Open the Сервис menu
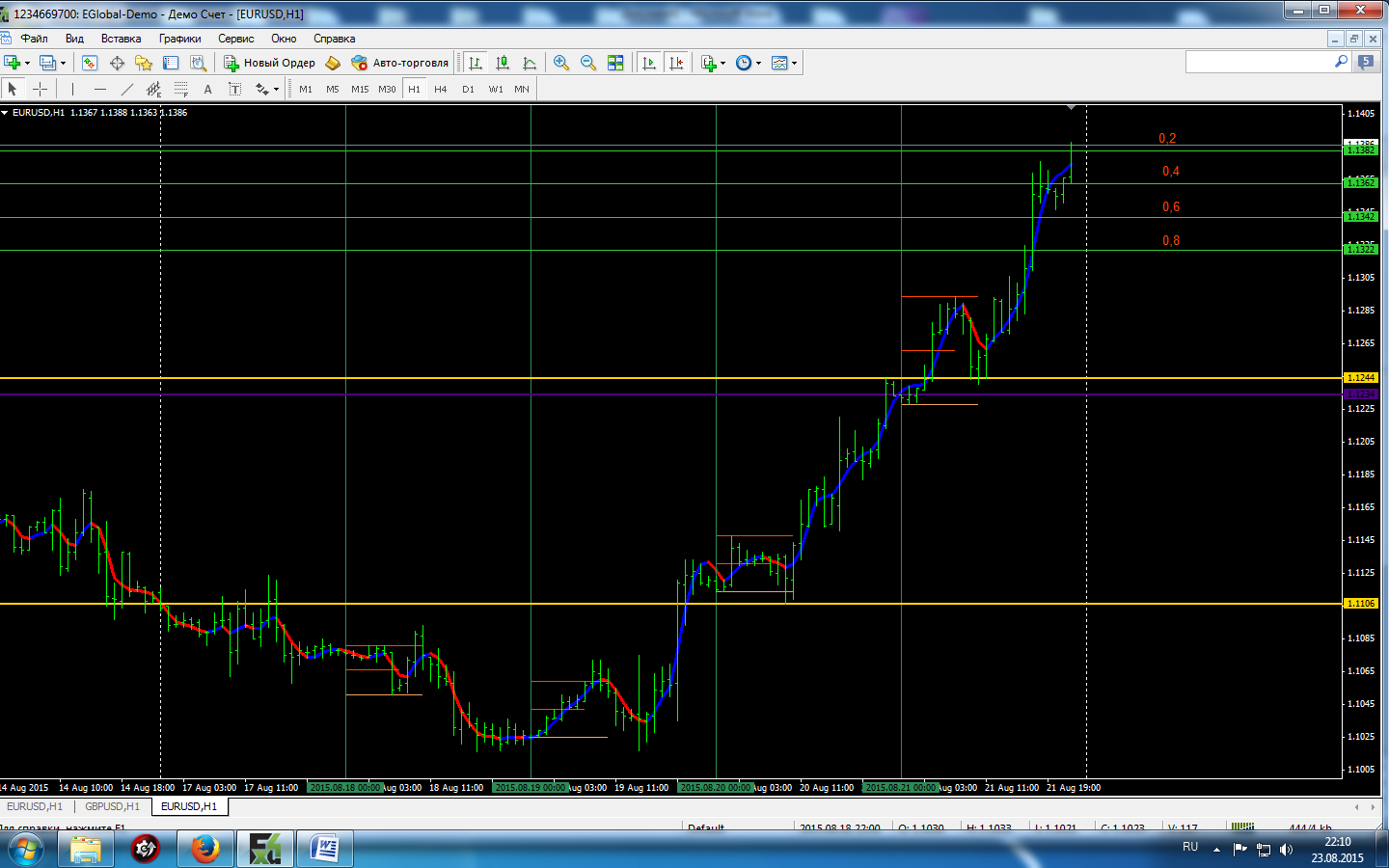 (x=235, y=39)
